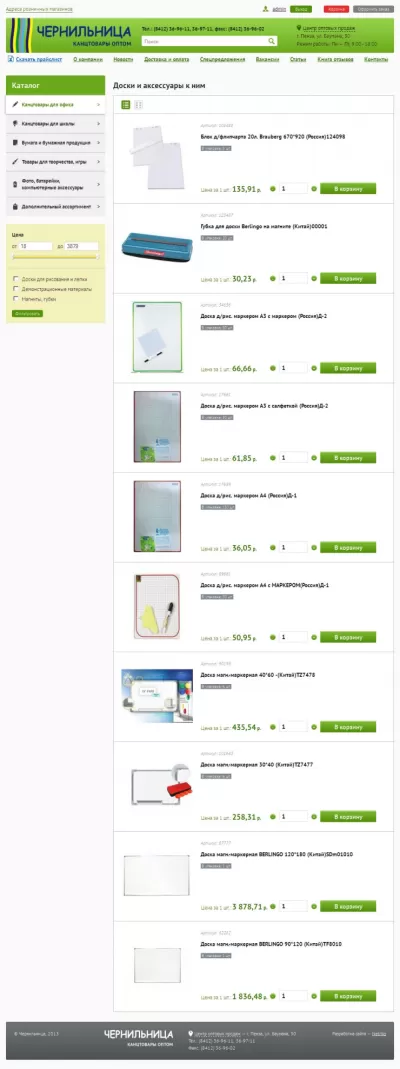400x1069 pixels.
Task: Check 'Доски для рисования и лепки' filter
Action: pyautogui.click(x=15, y=279)
